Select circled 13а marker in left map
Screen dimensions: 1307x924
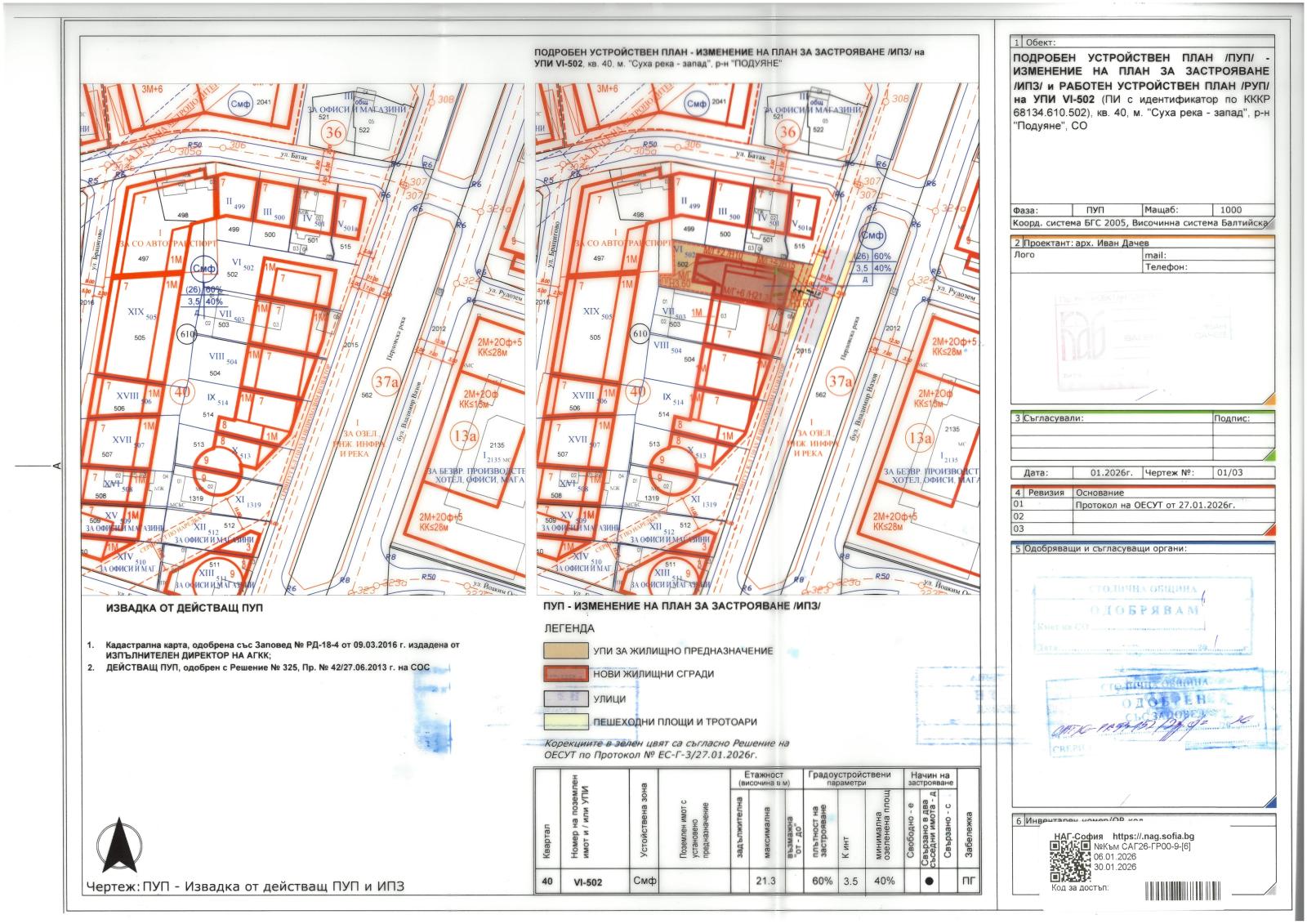point(464,436)
